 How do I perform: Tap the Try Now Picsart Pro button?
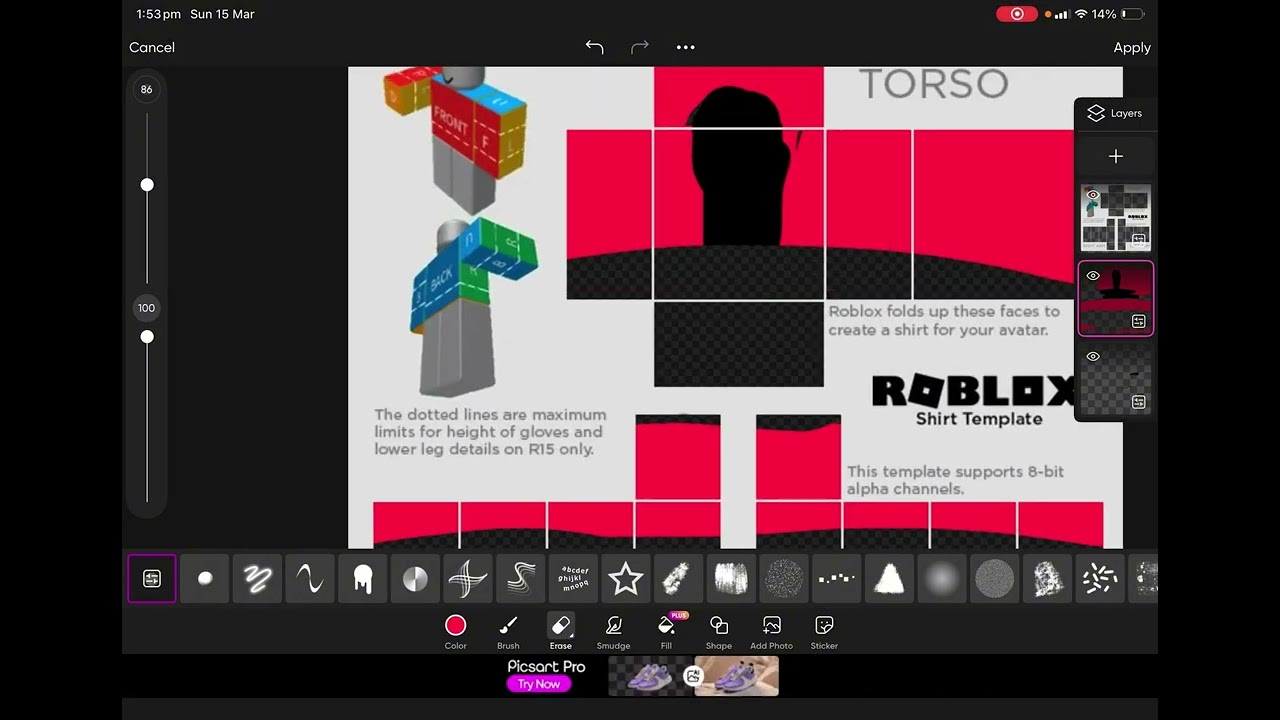538,684
